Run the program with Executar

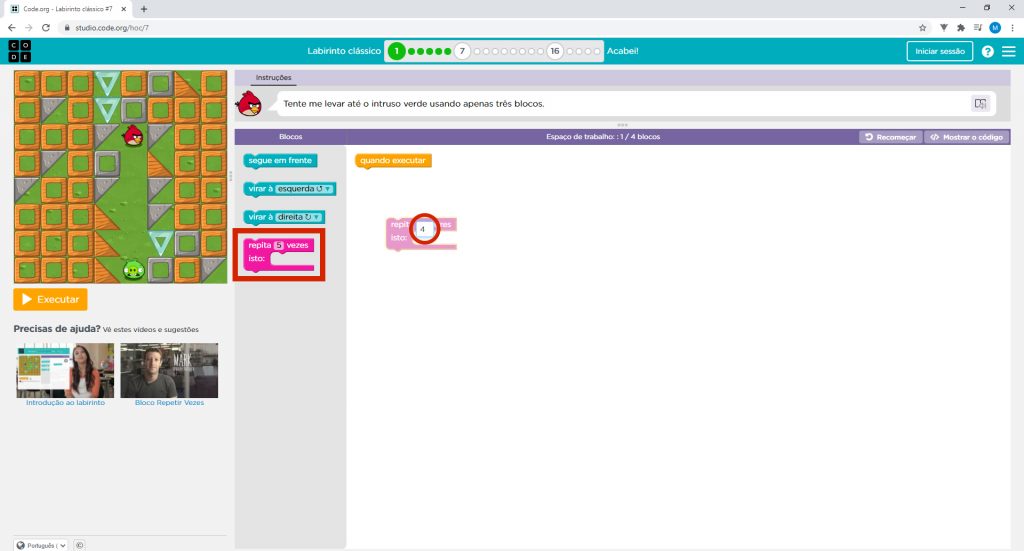pos(50,300)
